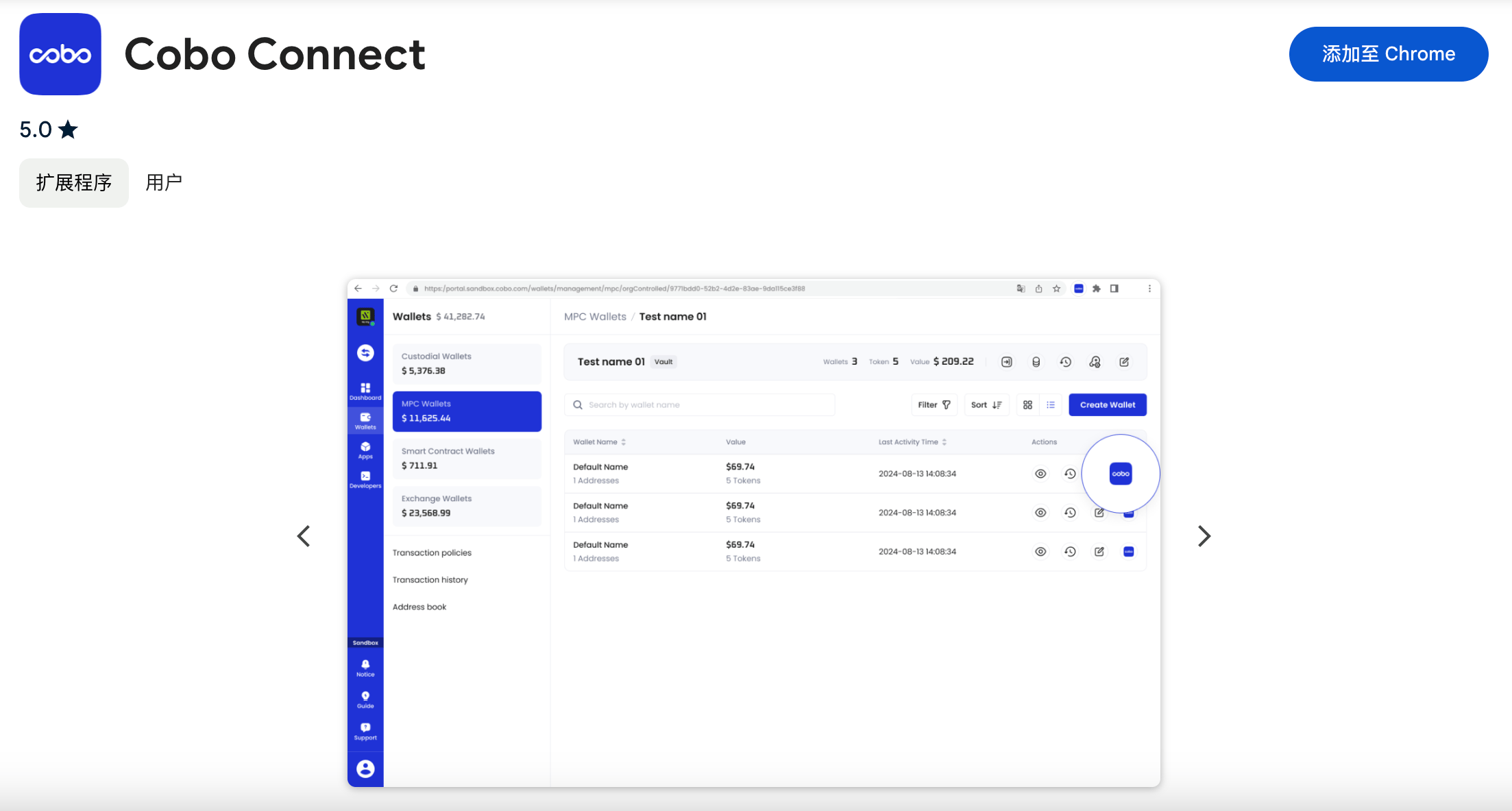Switch to the 用户 tab

(164, 182)
